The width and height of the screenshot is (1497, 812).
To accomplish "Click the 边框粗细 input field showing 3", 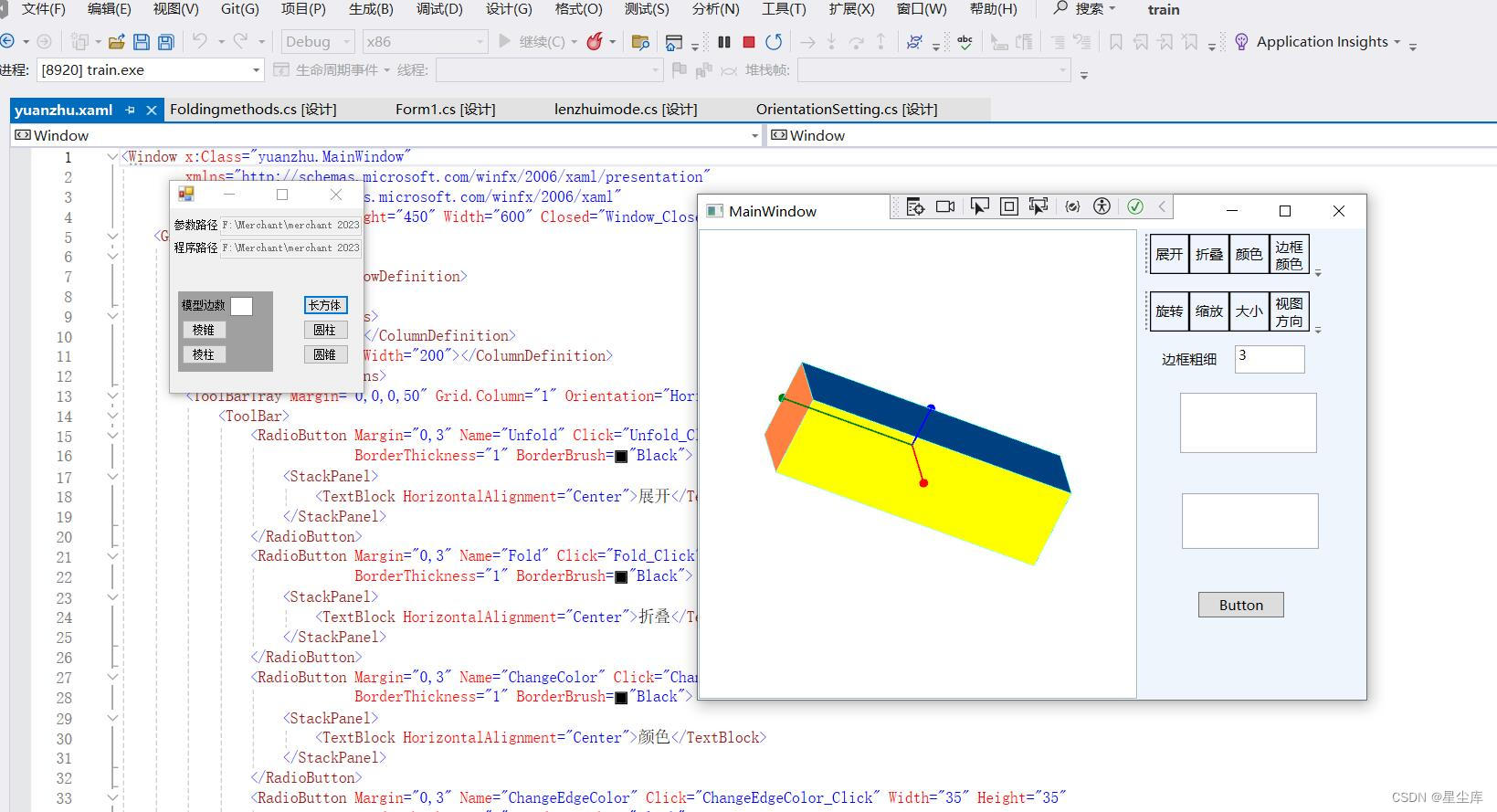I will (1270, 359).
